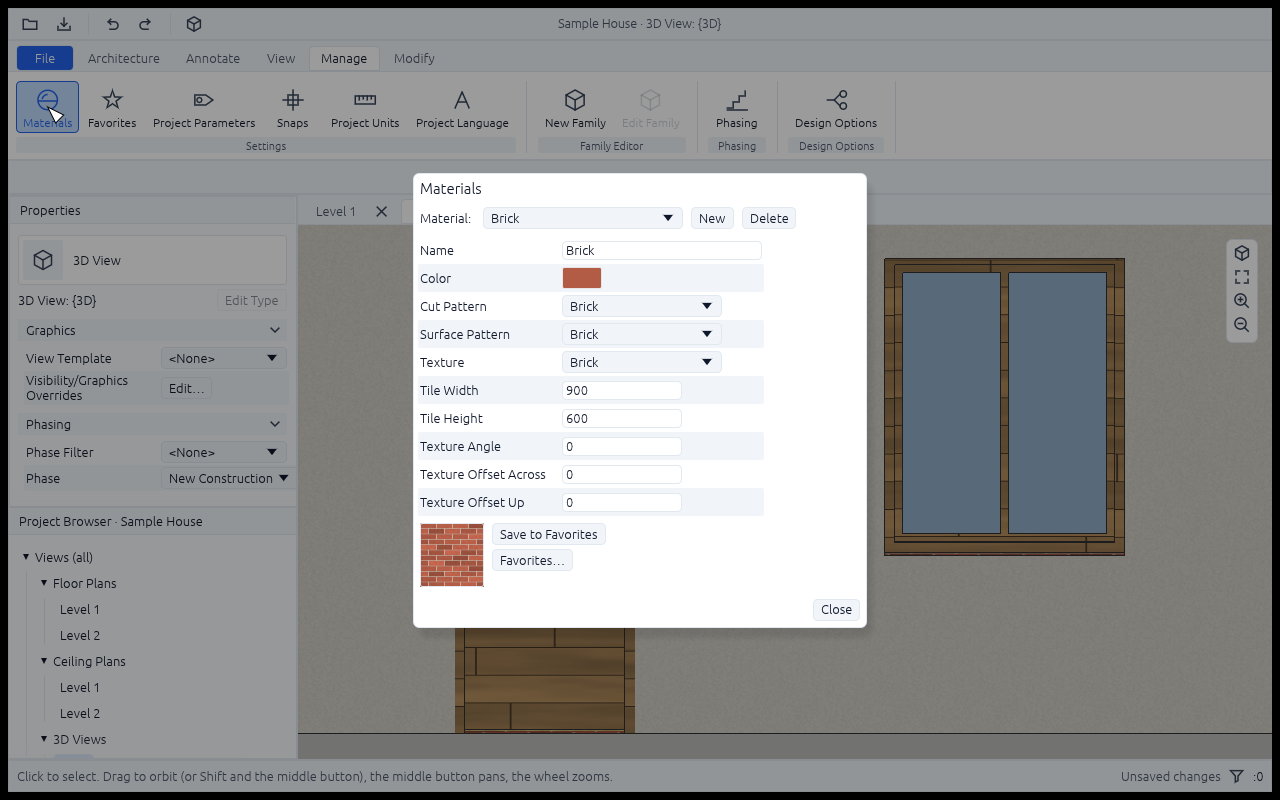Viewport: 1280px width, 800px height.
Task: Click the Edit Type button
Action: 251,300
